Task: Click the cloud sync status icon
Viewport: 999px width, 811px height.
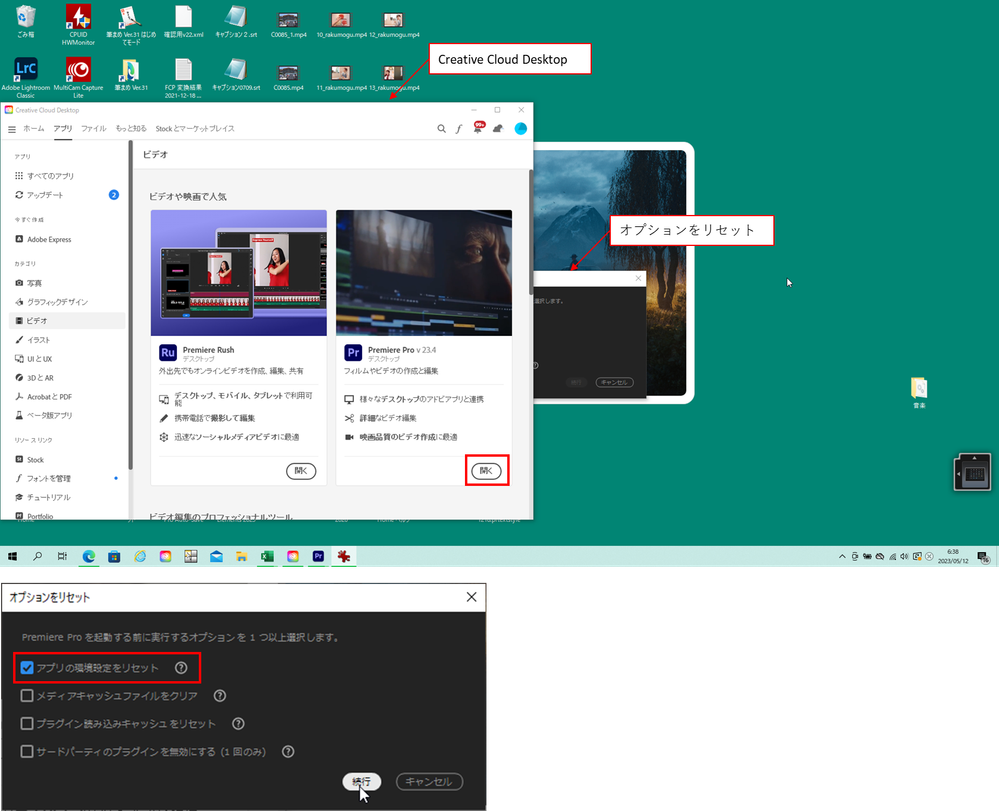Action: 497,128
